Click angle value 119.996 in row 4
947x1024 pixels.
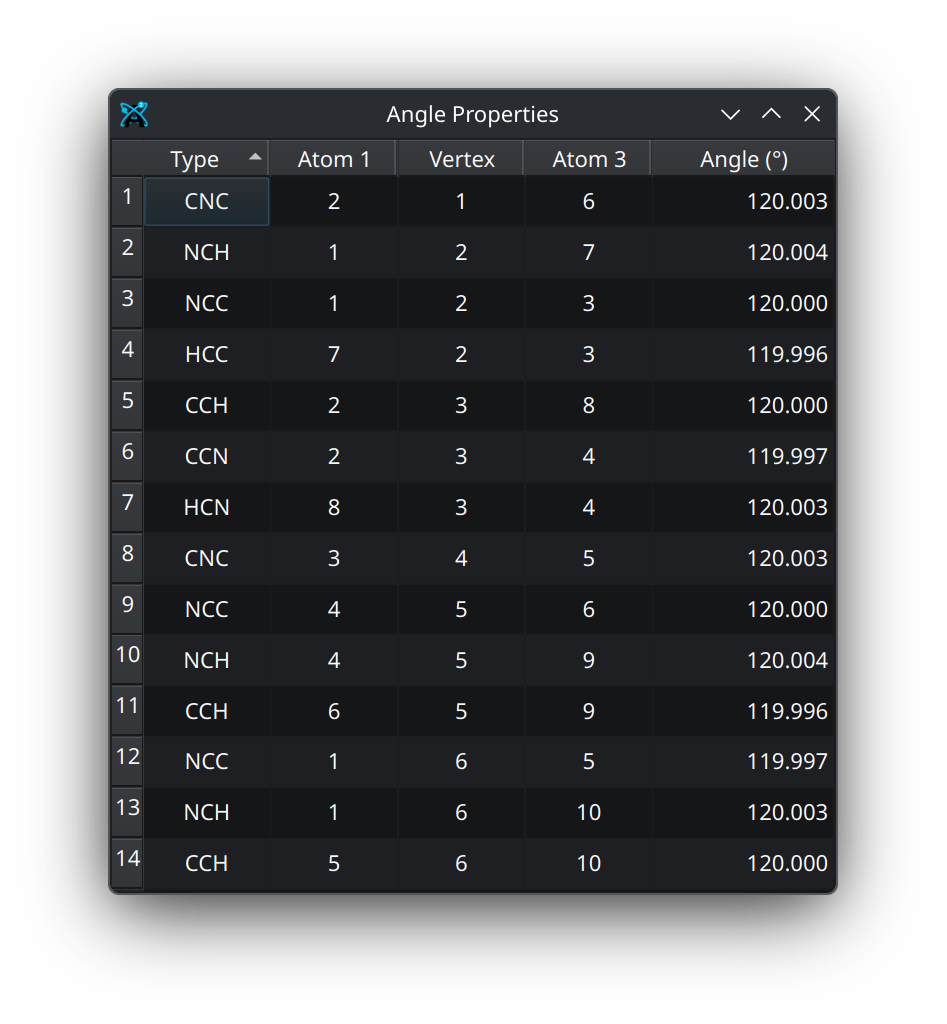(787, 355)
